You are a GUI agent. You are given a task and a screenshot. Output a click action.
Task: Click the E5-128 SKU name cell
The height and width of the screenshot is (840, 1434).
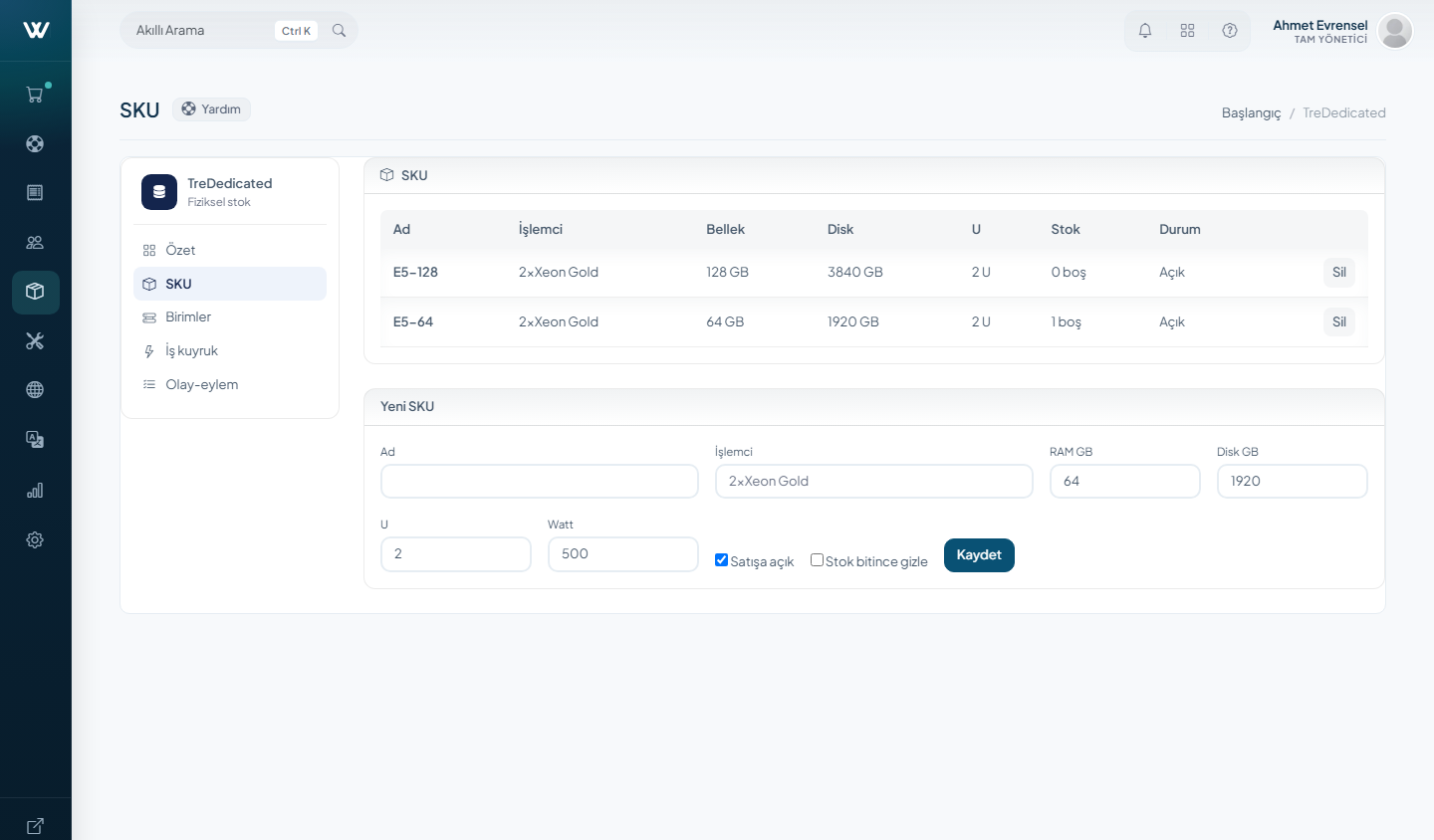(x=415, y=272)
